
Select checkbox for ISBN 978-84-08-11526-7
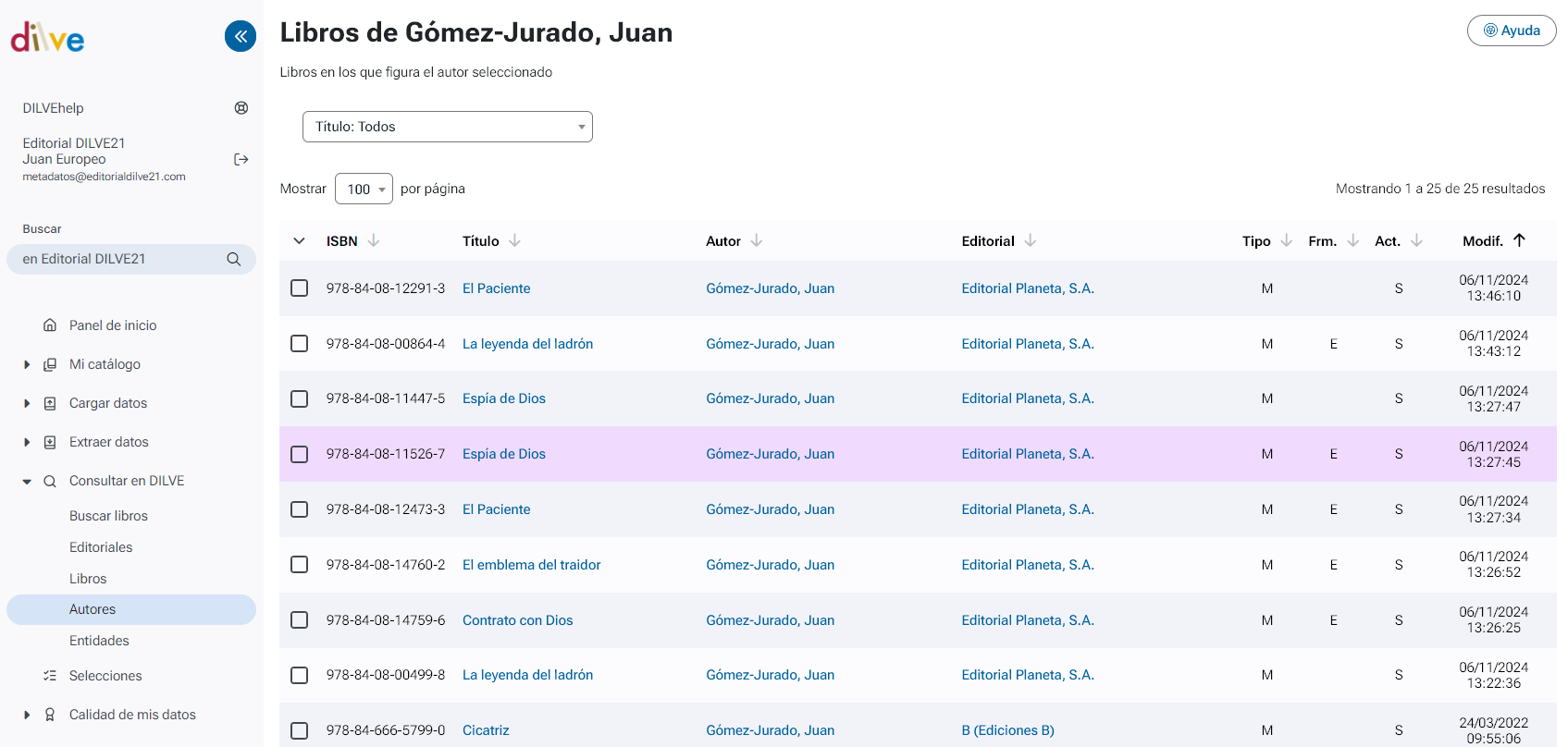point(300,454)
